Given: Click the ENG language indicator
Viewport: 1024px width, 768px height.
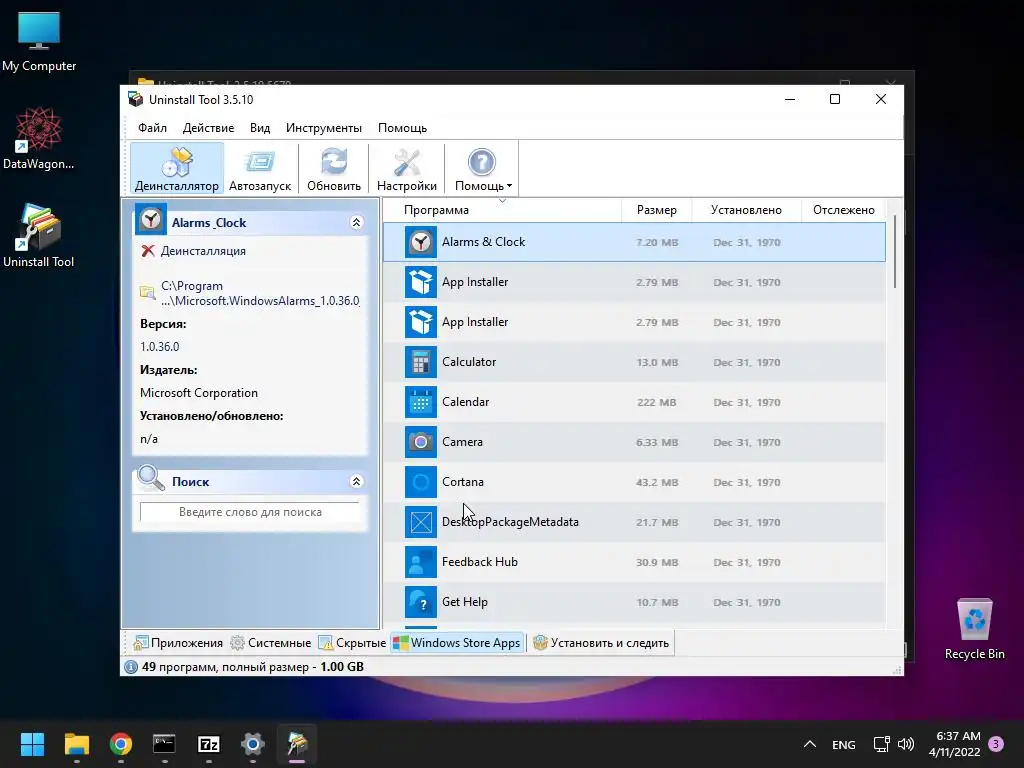Looking at the screenshot, I should click(x=844, y=744).
